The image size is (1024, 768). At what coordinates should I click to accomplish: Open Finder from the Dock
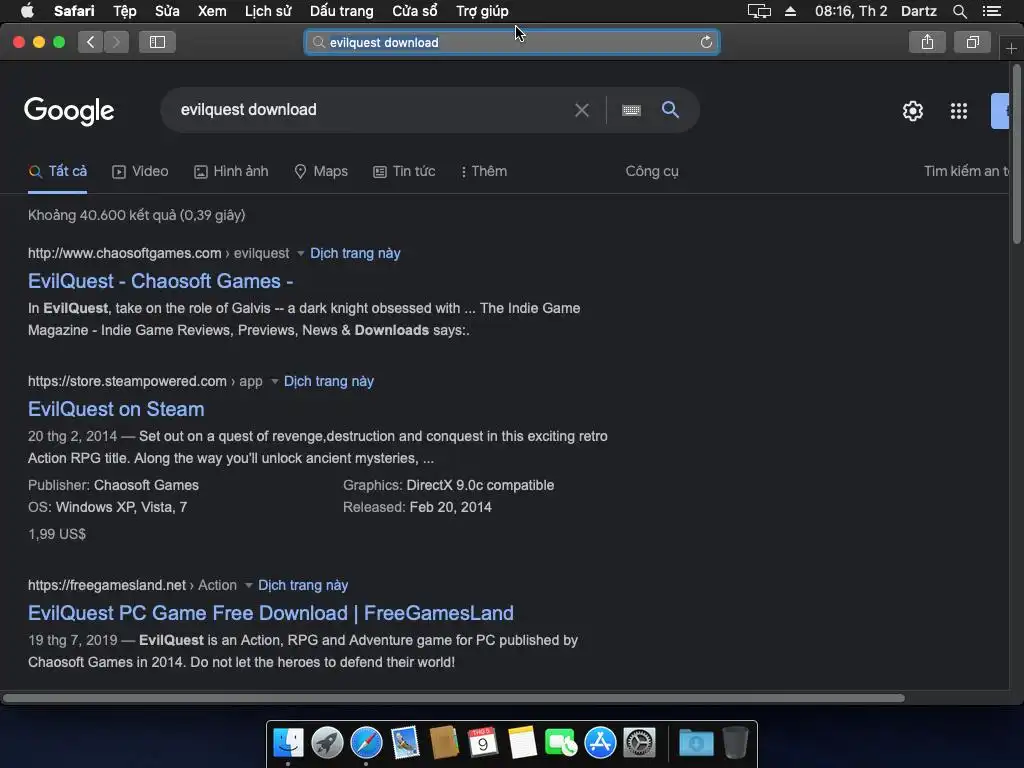click(x=288, y=743)
